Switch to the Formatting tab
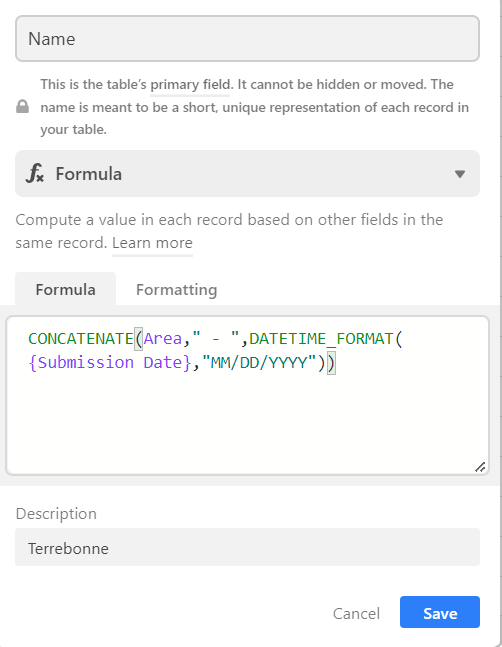502x647 pixels. click(x=177, y=290)
